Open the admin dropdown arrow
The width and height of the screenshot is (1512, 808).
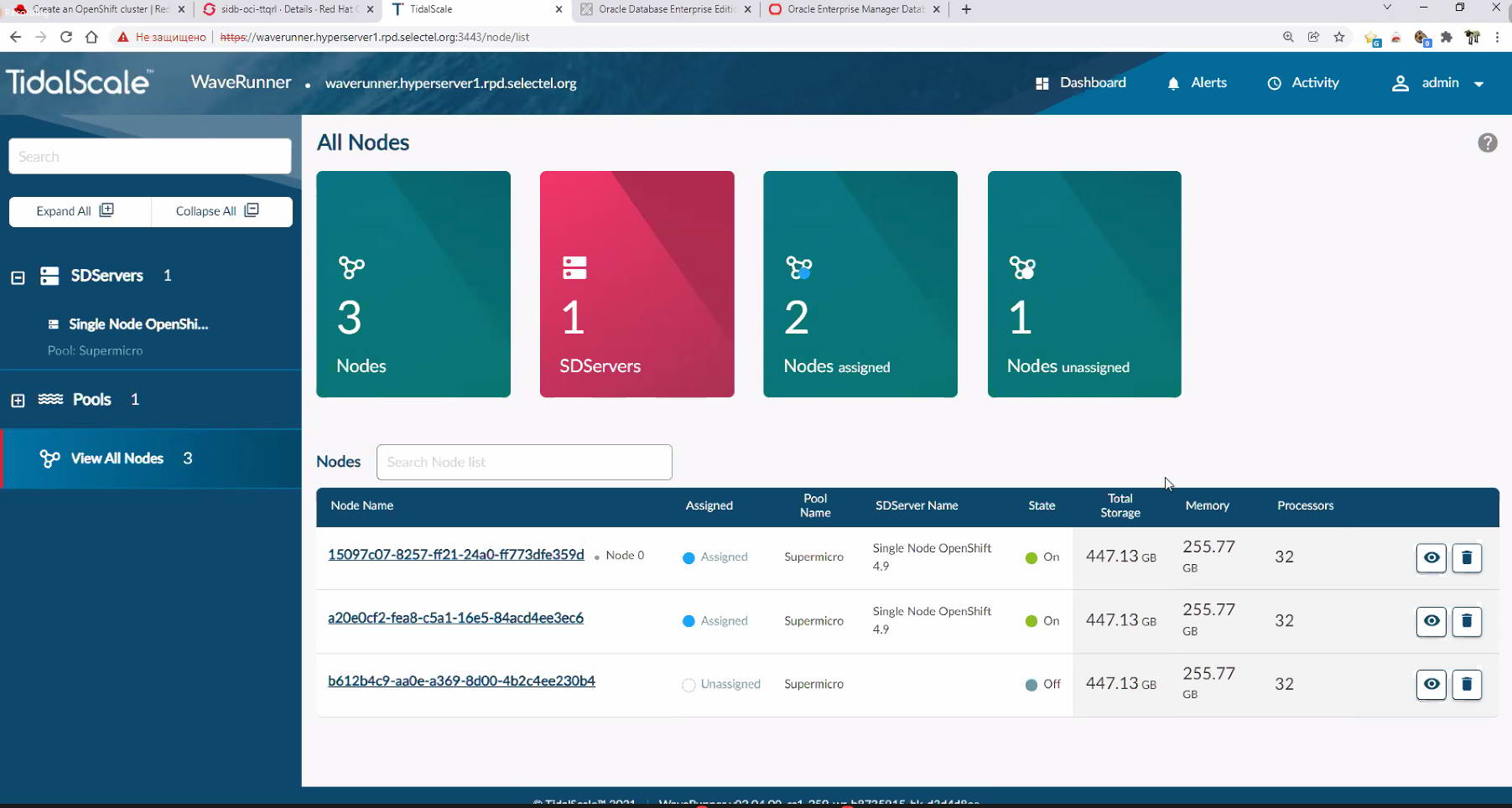1478,84
